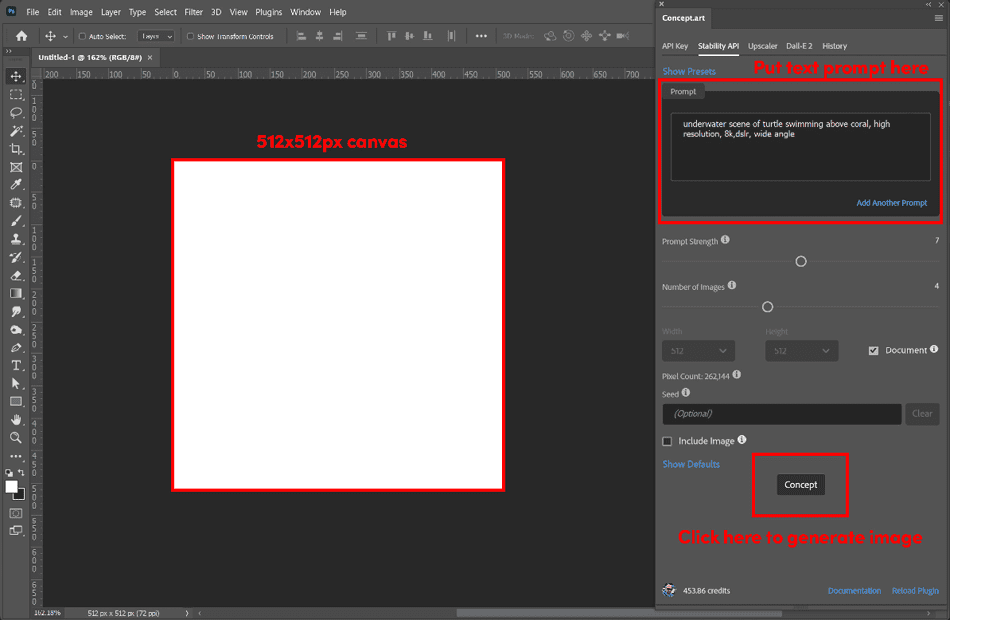Select the Rectangle shape tool

point(16,401)
